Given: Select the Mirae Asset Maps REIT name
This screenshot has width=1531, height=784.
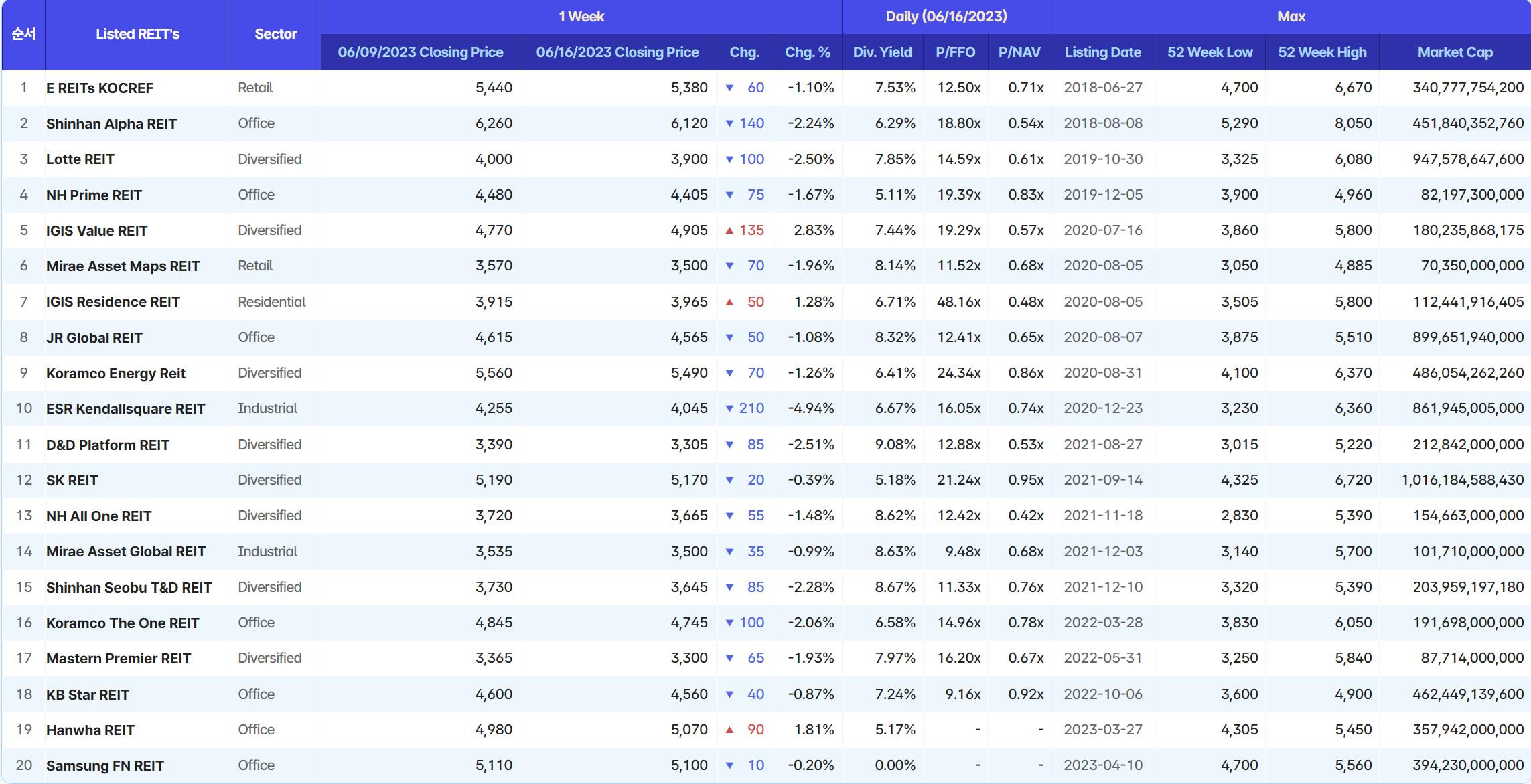Looking at the screenshot, I should pos(123,266).
